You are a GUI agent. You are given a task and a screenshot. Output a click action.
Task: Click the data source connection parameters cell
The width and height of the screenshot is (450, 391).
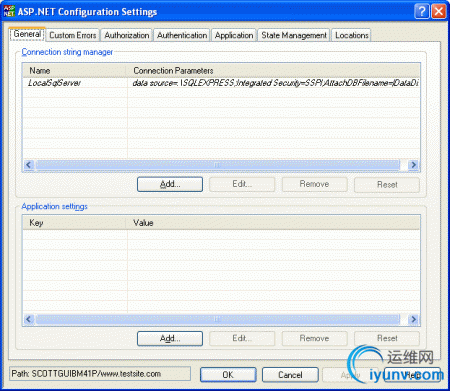click(274, 83)
